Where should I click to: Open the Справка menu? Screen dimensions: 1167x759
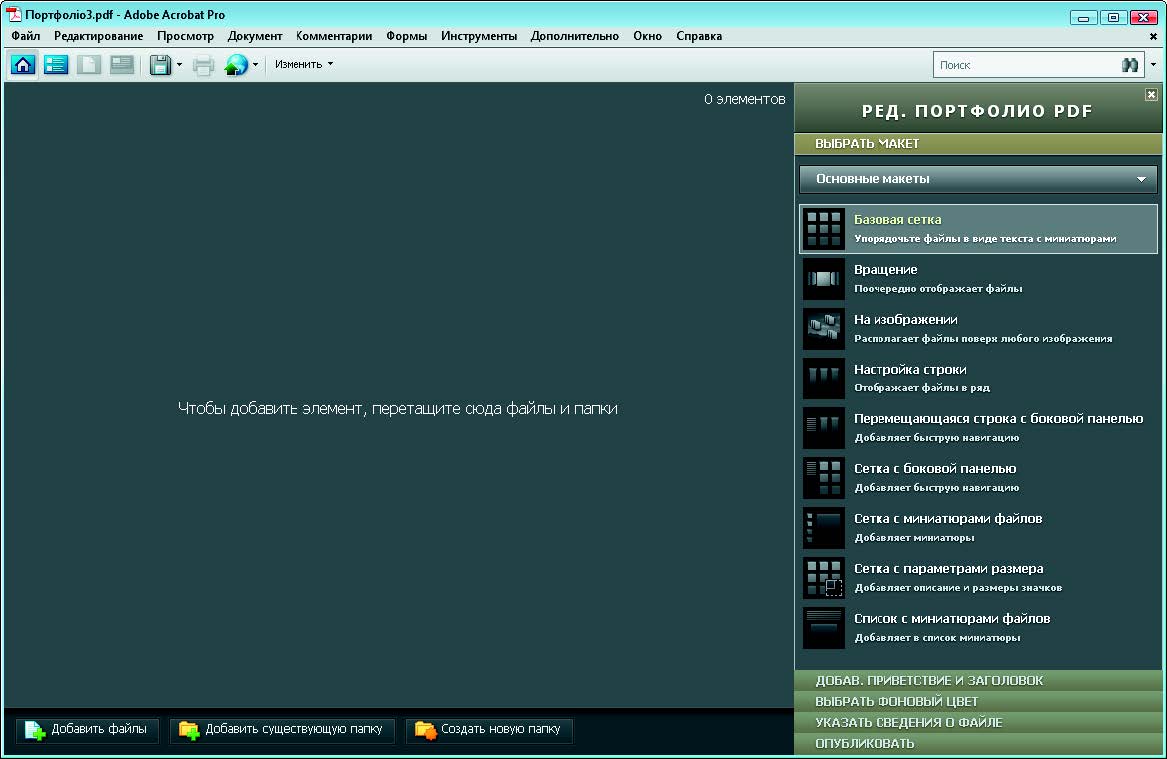(699, 36)
